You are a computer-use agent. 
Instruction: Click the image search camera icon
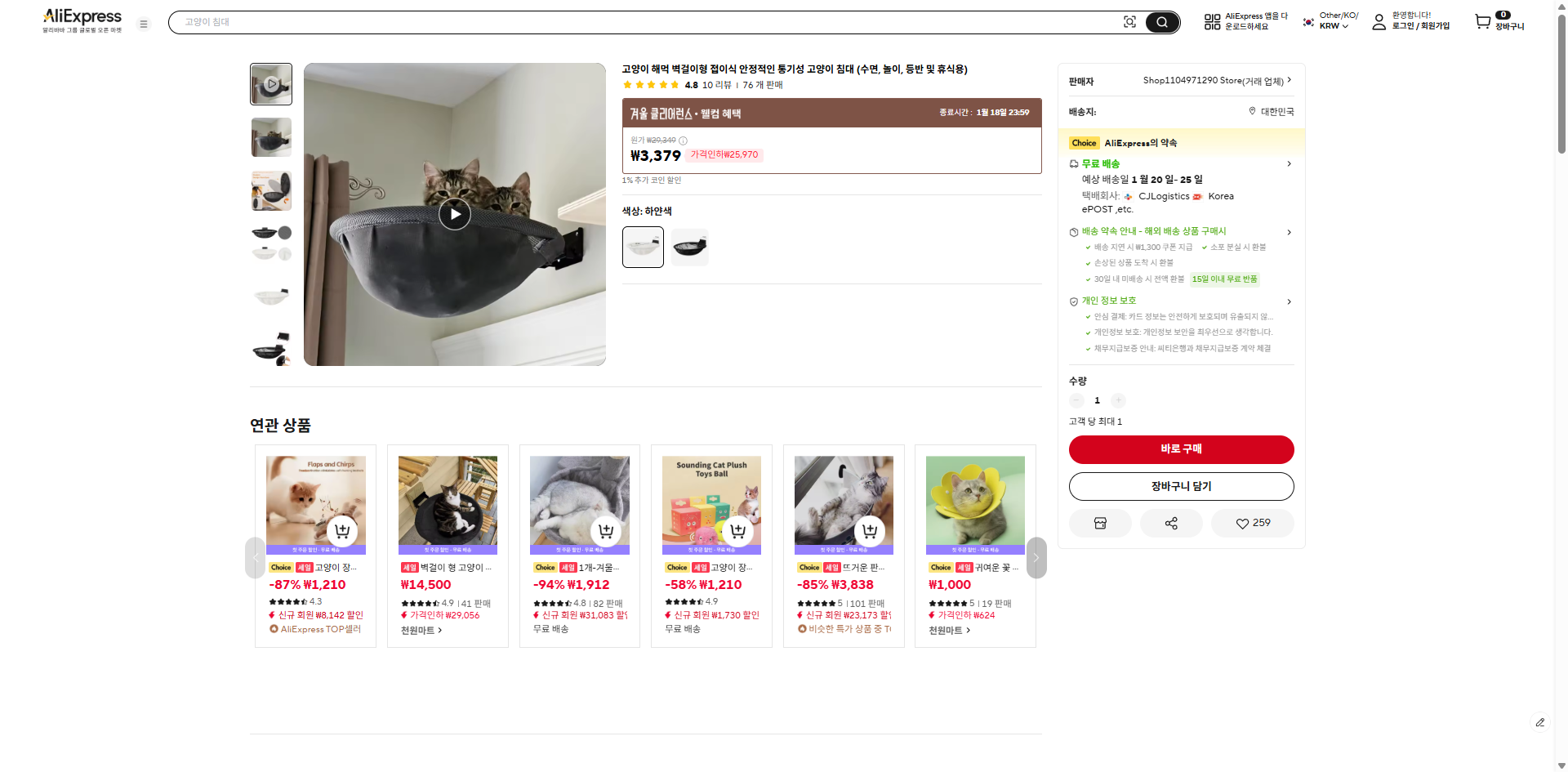pos(1129,22)
